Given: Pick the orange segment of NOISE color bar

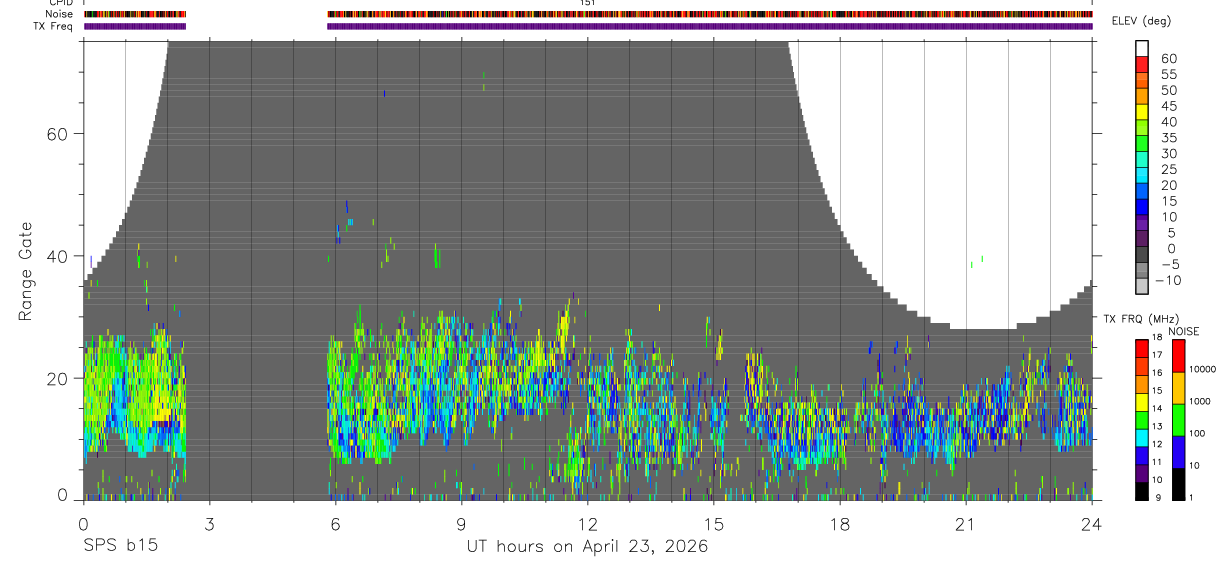Looking at the screenshot, I should click(x=1178, y=387).
